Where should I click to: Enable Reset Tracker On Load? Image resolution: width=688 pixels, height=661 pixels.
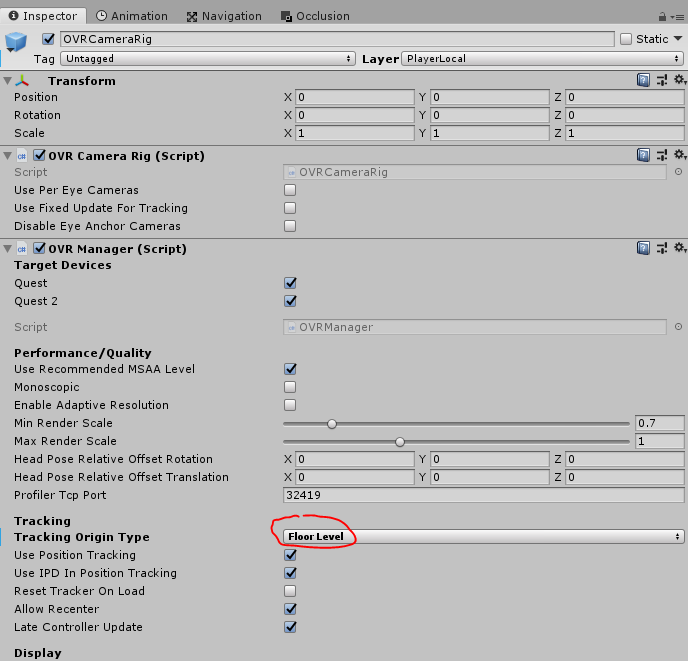pos(290,591)
